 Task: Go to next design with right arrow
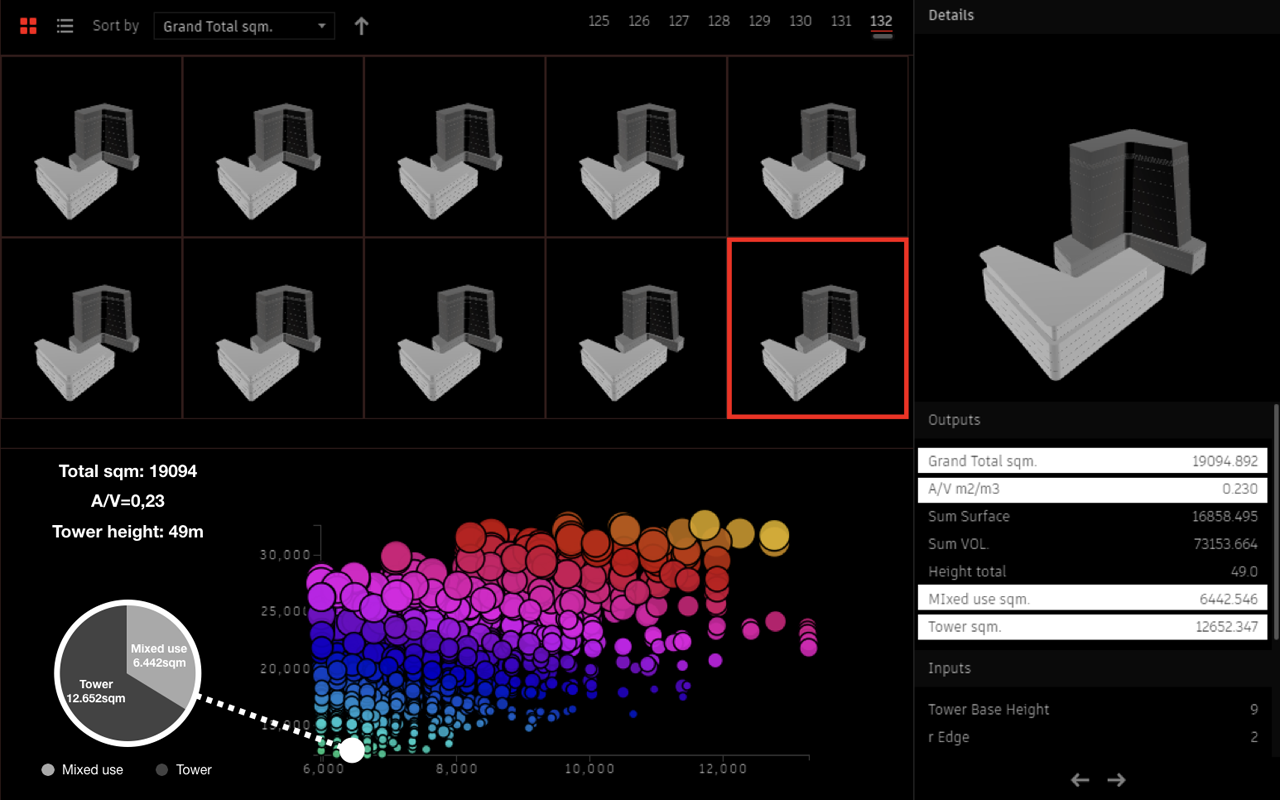click(1117, 780)
